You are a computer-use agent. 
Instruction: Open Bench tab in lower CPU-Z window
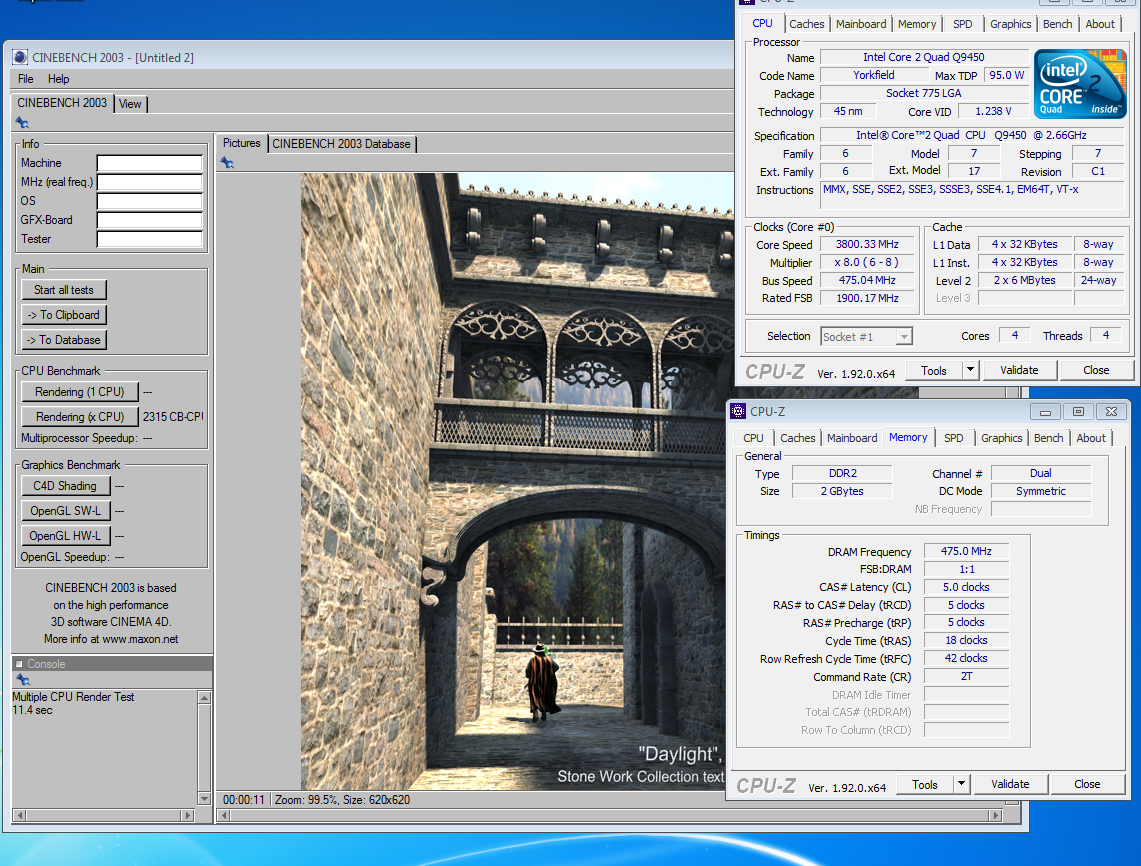(x=1048, y=438)
